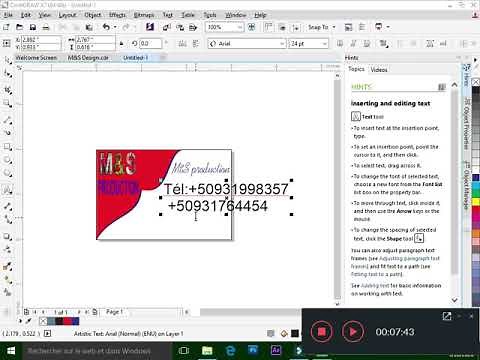Viewport: 480px width, 360px height.
Task: Open the Search content icon in the toolbar
Action: click(x=150, y=27)
